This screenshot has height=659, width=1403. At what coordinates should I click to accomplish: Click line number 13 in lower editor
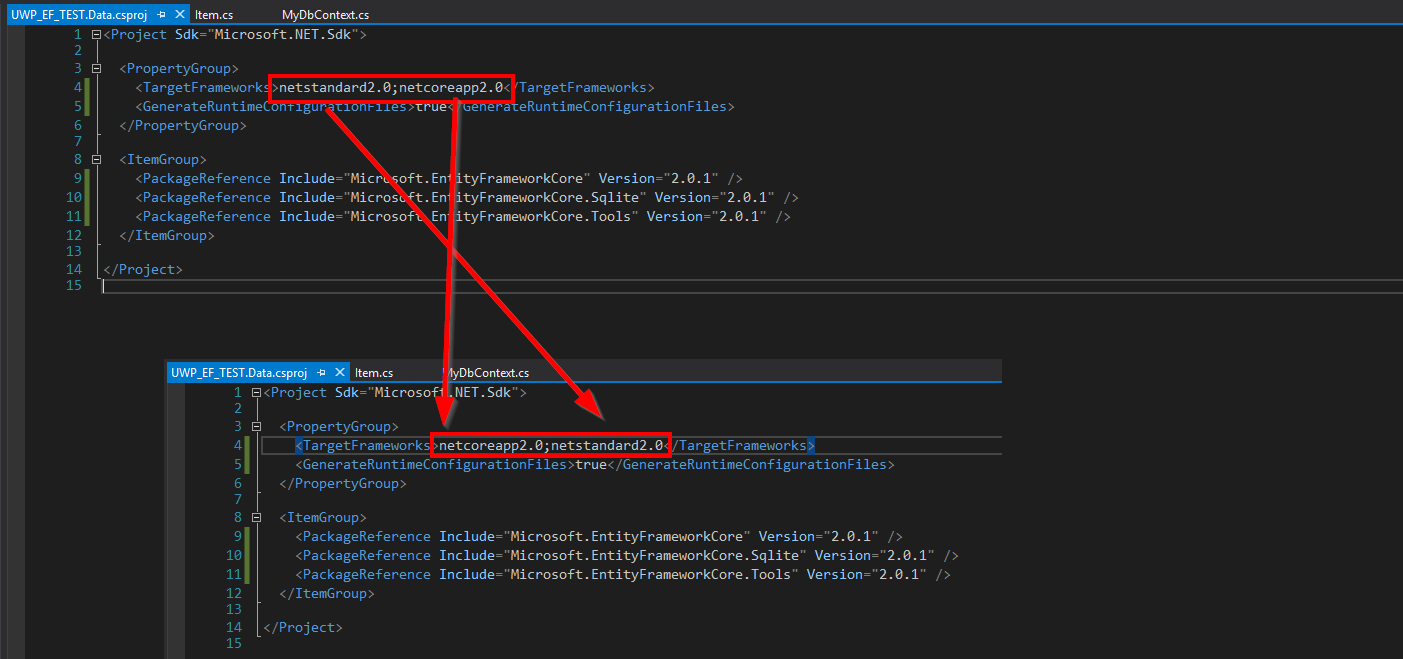(x=234, y=609)
